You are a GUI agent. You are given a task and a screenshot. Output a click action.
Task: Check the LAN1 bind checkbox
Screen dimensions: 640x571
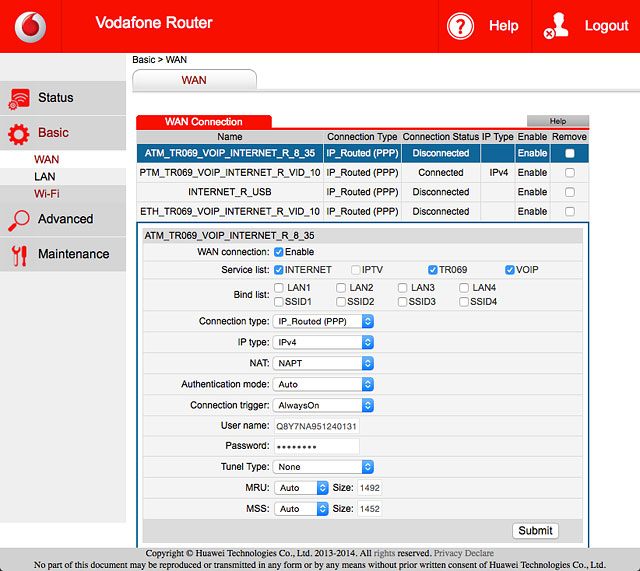(x=279, y=288)
